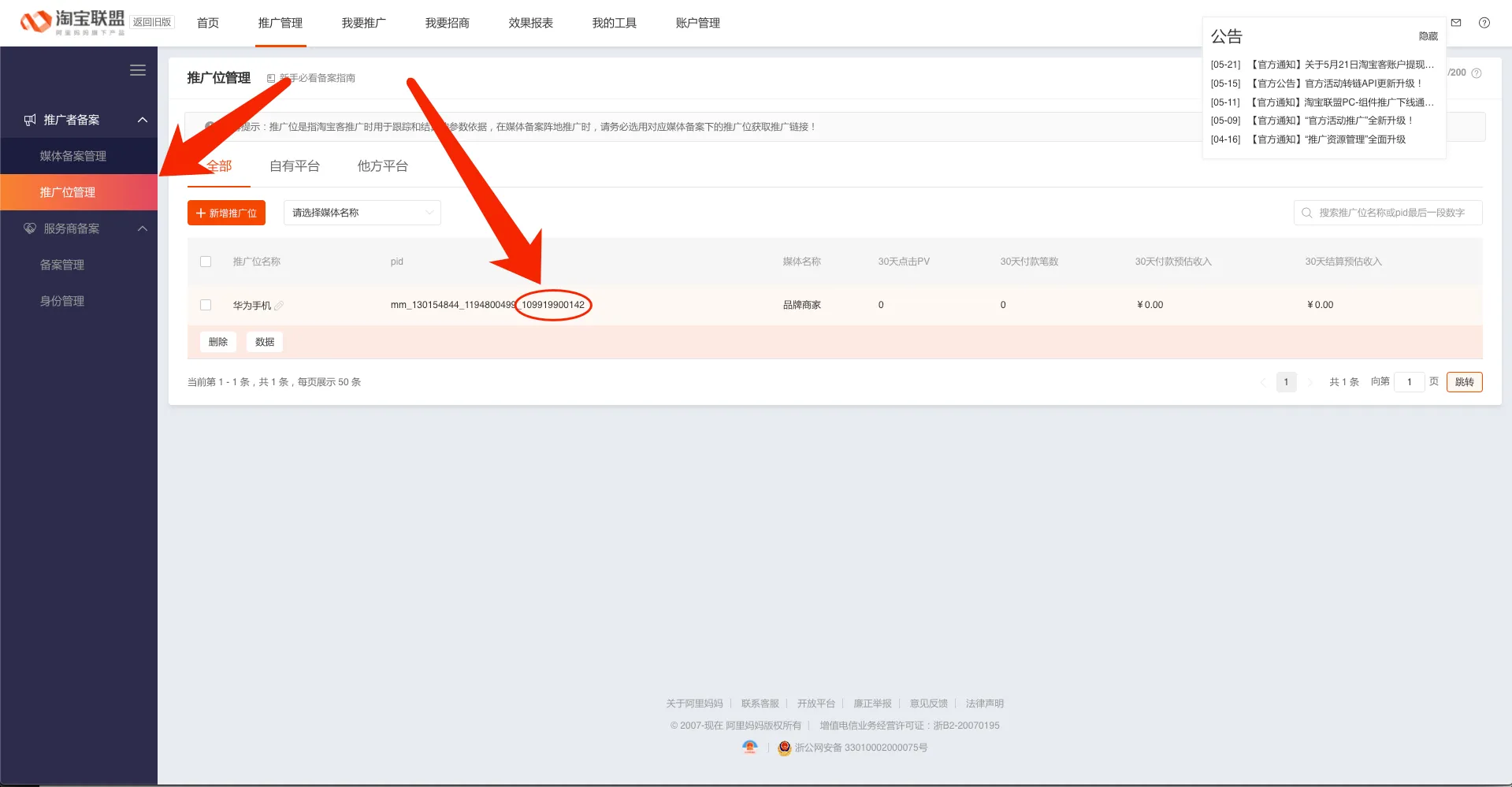The height and width of the screenshot is (787, 1512).
Task: Go to next page arrow in pagination
Action: pyautogui.click(x=1310, y=382)
